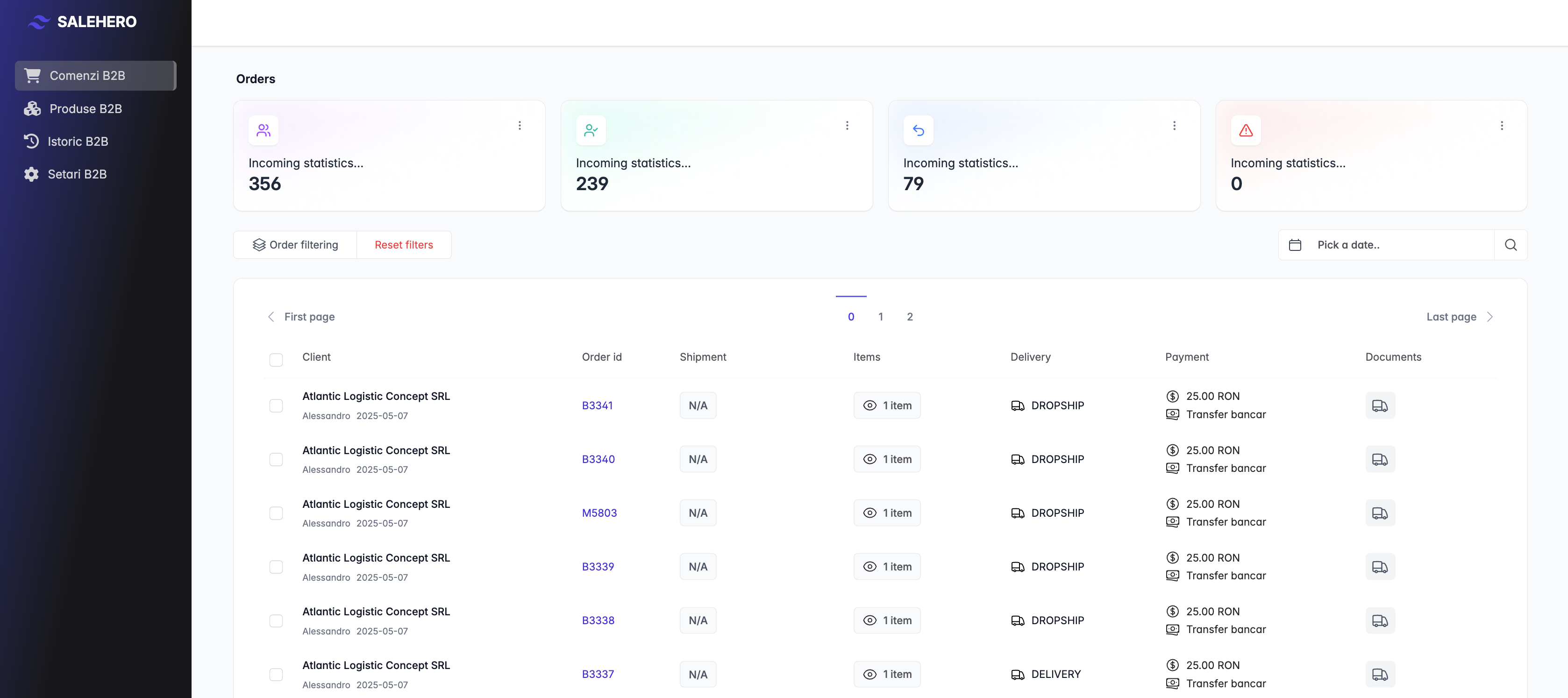1568x698 pixels.
Task: Open order link B3340
Action: [x=599, y=459]
